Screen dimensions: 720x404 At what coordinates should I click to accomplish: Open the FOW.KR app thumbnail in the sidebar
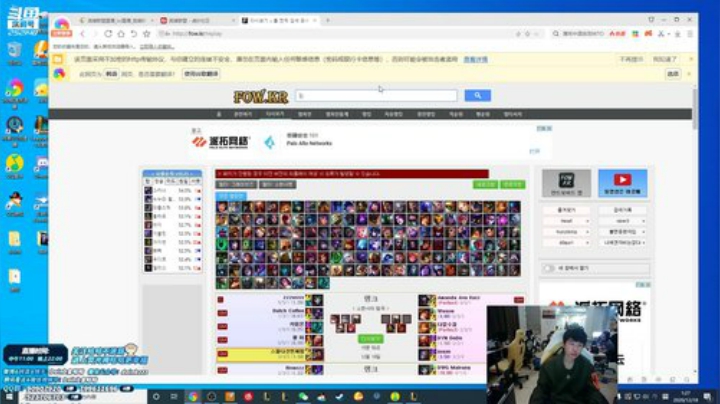click(566, 183)
